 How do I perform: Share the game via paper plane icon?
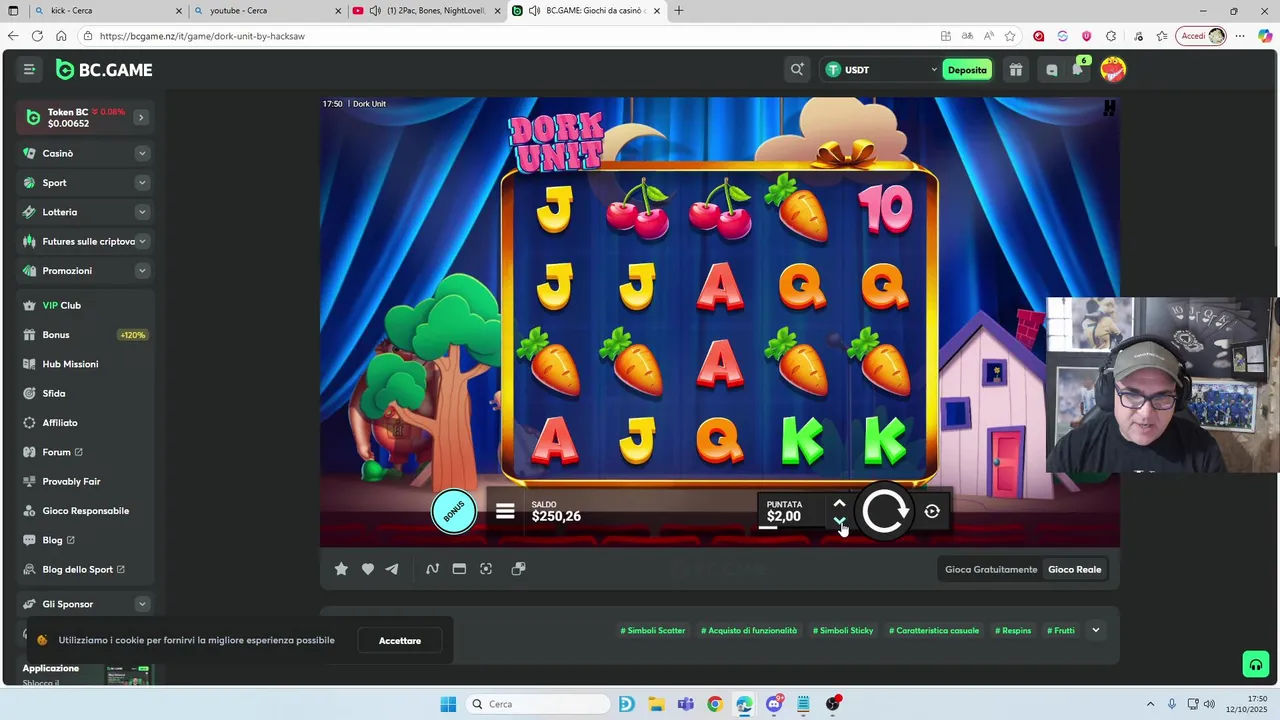point(392,569)
